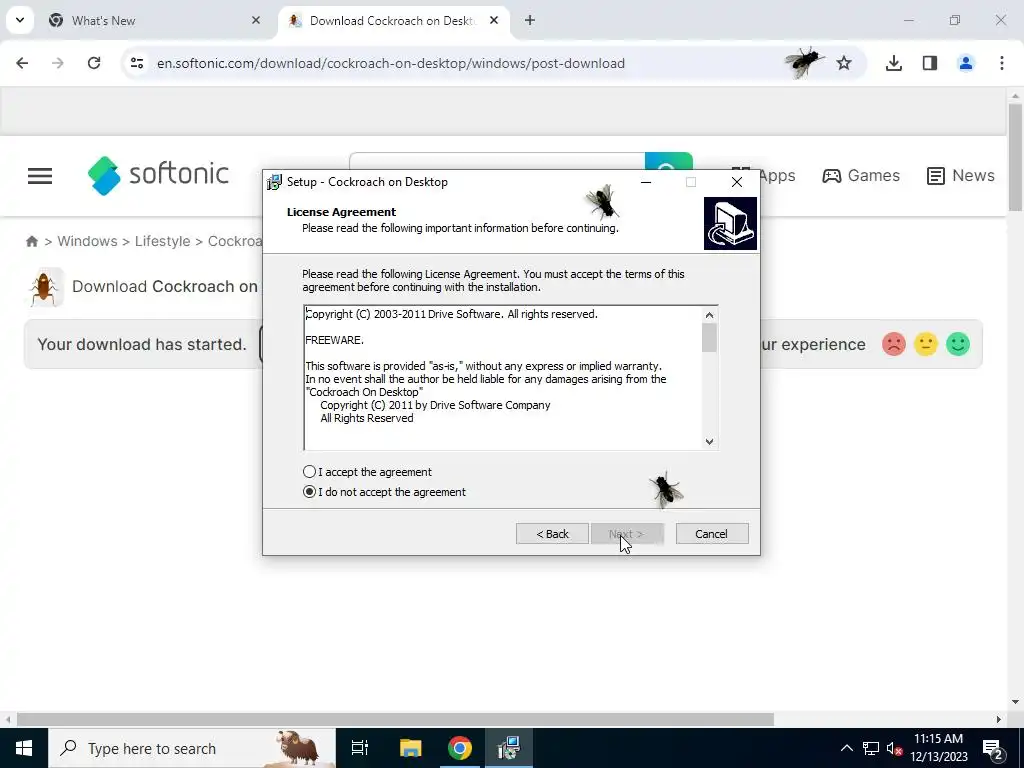Reload the Softonic page
The width and height of the screenshot is (1024, 768).
click(x=94, y=63)
